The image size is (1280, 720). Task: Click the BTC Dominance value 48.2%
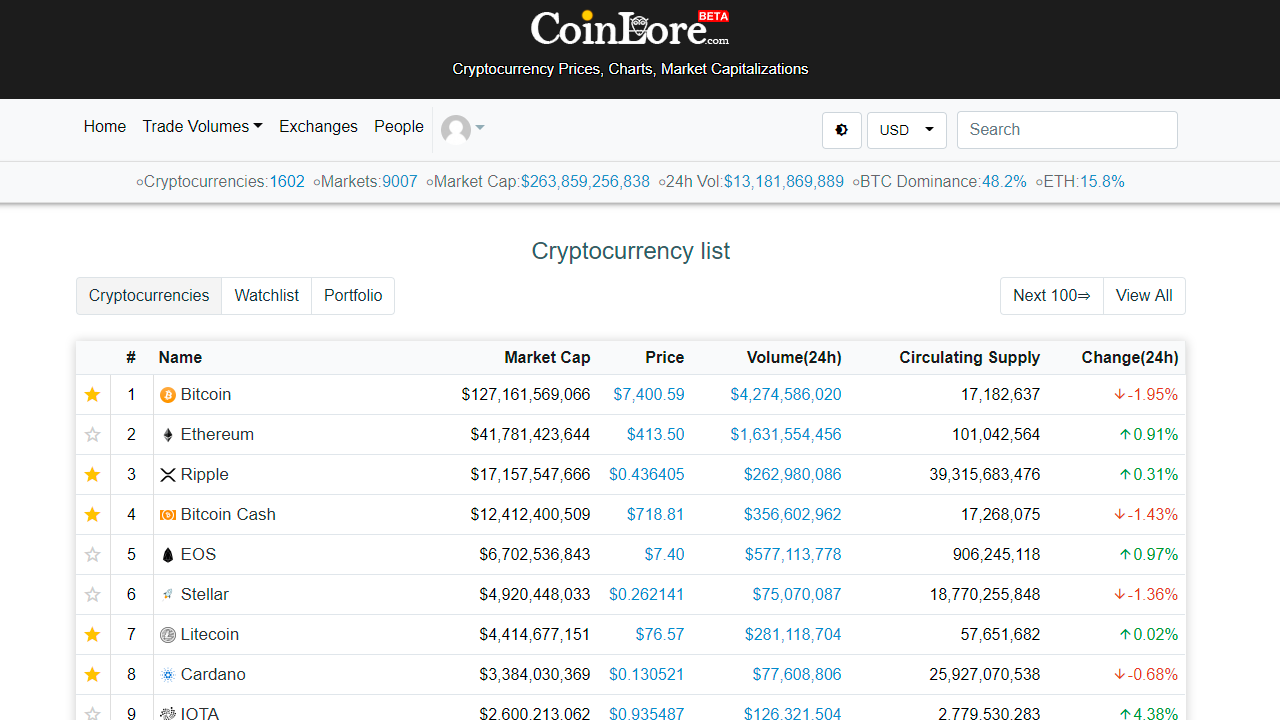tap(1004, 182)
